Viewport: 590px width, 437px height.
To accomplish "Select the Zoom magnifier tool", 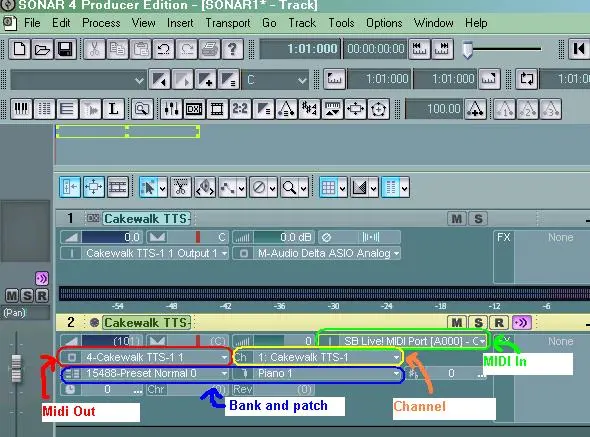I will [x=290, y=187].
